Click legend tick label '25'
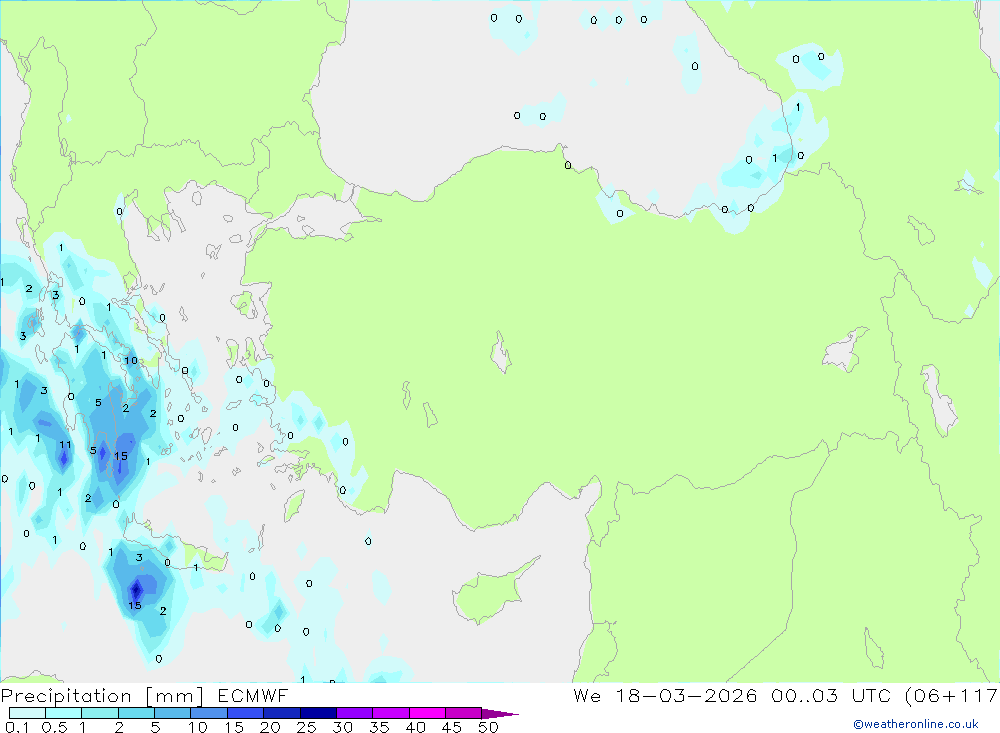This screenshot has width=1000, height=733. [307, 727]
